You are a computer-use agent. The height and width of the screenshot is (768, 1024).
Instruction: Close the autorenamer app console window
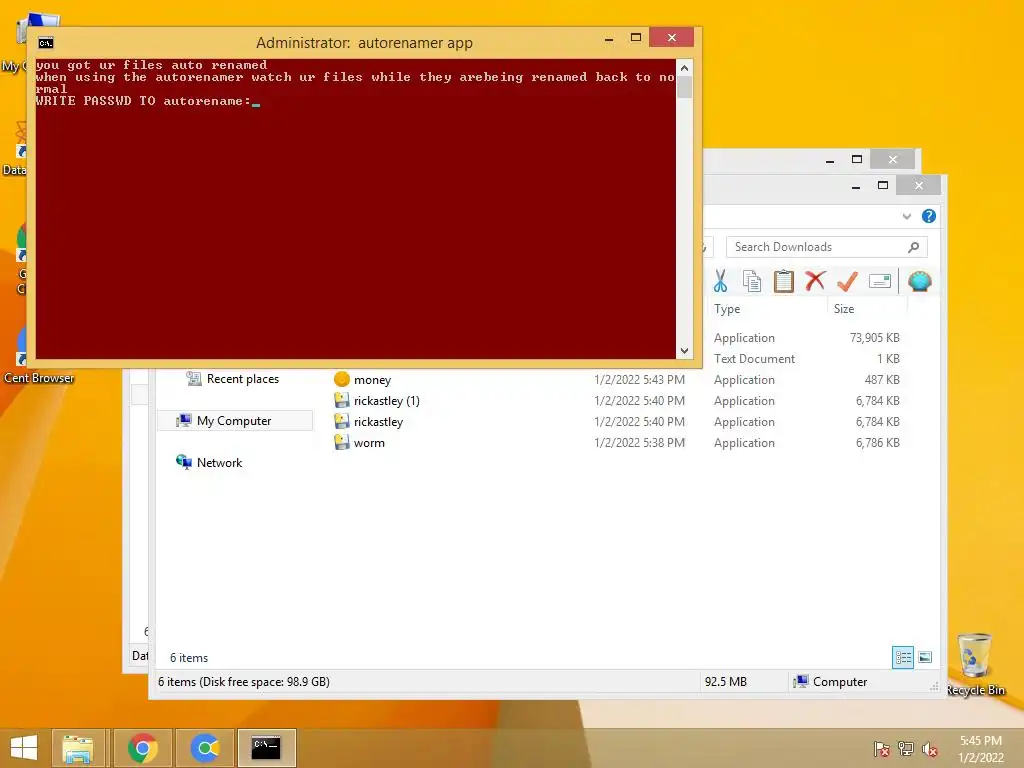coord(671,38)
